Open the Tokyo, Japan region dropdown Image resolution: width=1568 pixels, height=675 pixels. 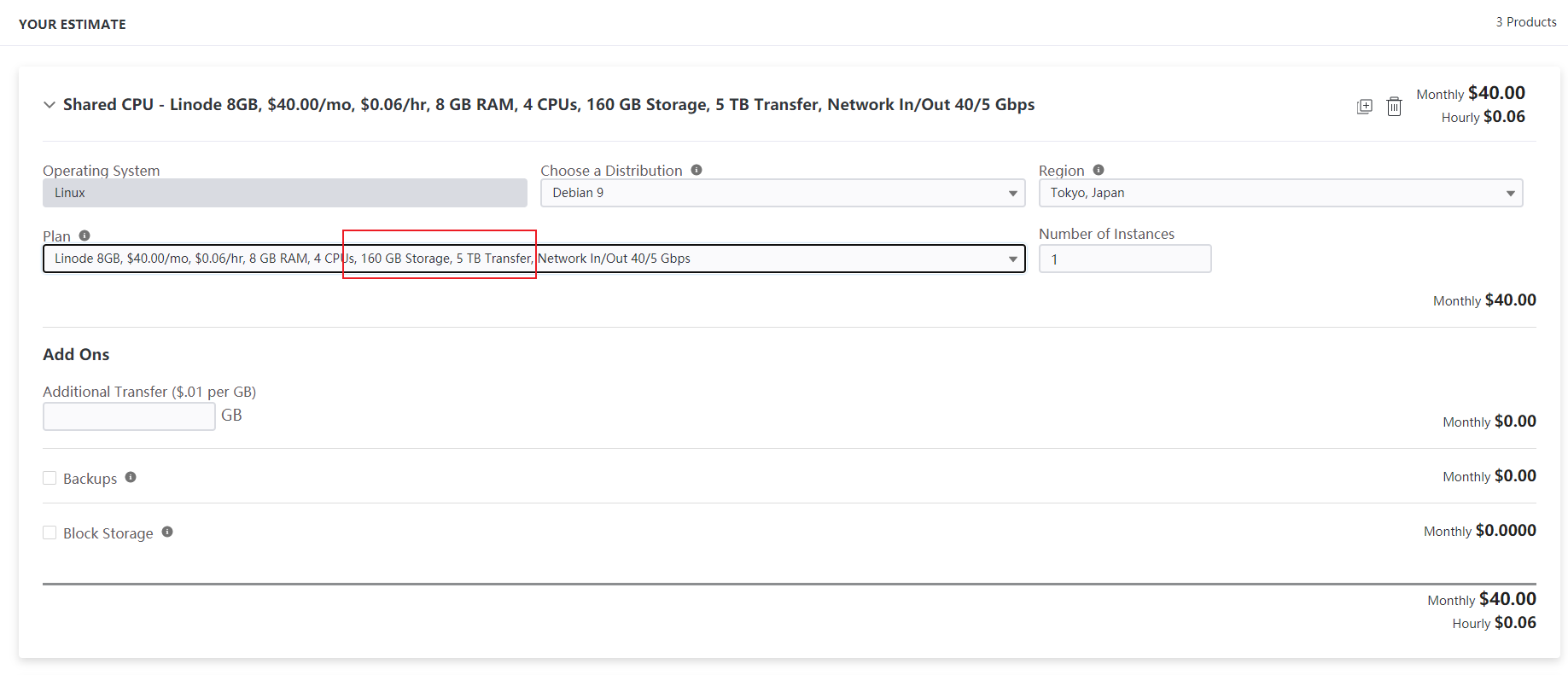click(1279, 193)
